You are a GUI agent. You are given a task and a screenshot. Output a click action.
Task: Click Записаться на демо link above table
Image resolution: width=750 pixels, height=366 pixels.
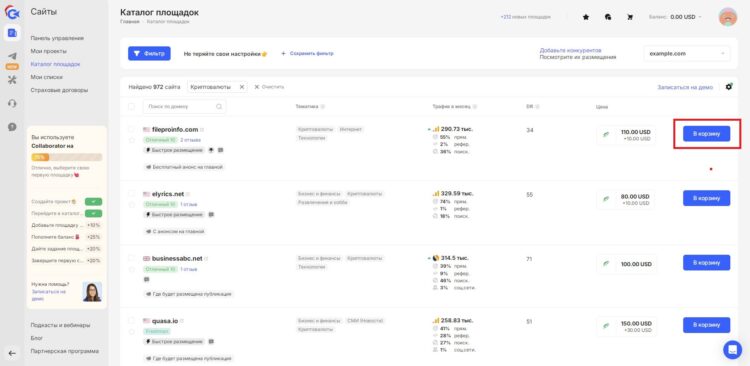685,87
